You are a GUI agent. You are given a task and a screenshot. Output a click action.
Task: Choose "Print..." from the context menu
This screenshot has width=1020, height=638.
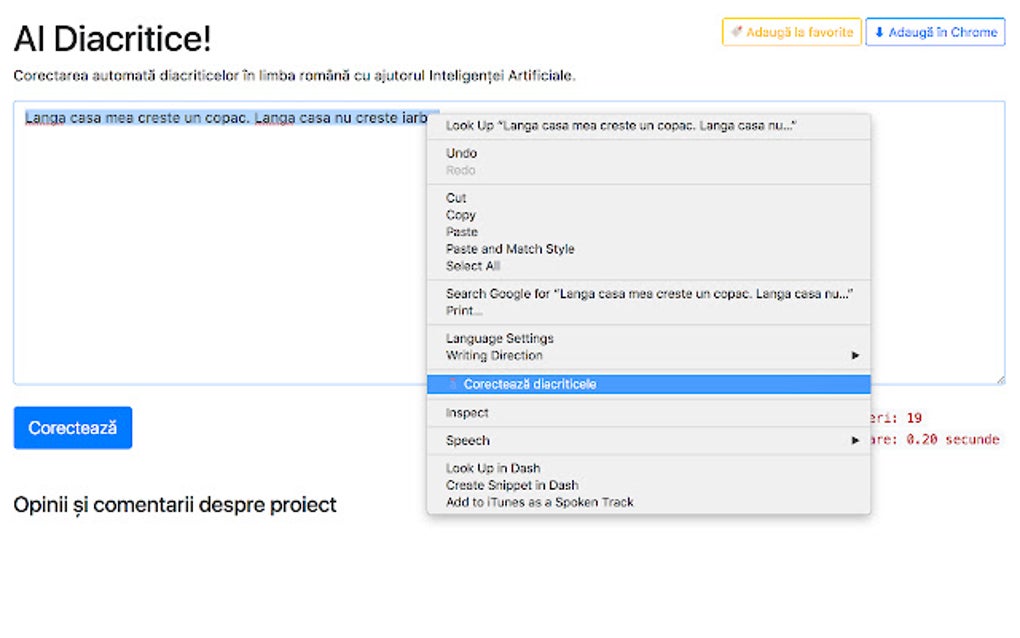pyautogui.click(x=461, y=310)
